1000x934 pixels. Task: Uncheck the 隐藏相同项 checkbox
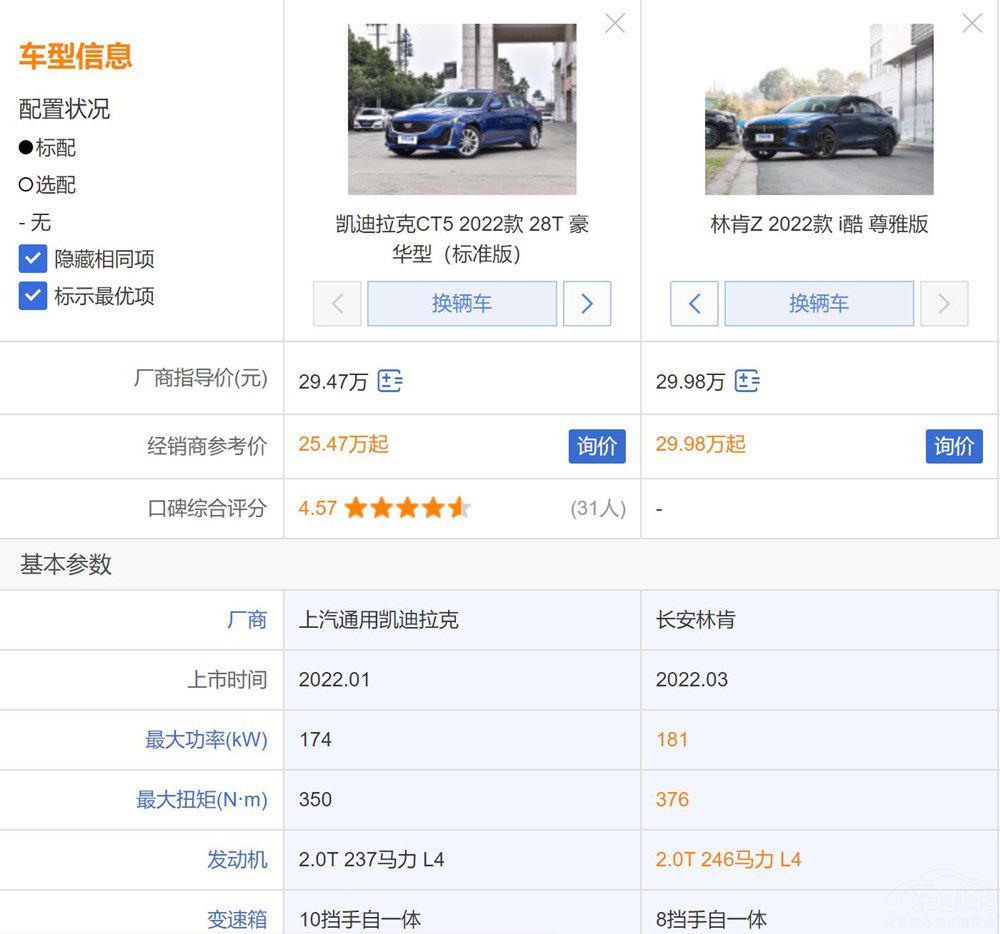[32, 258]
